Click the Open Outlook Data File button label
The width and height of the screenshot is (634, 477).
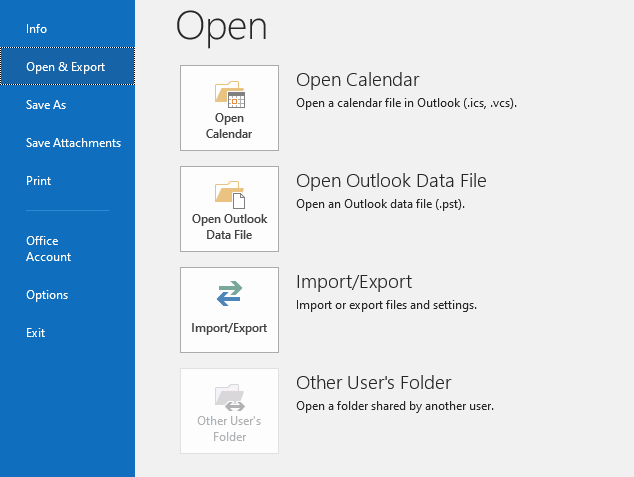coord(229,227)
